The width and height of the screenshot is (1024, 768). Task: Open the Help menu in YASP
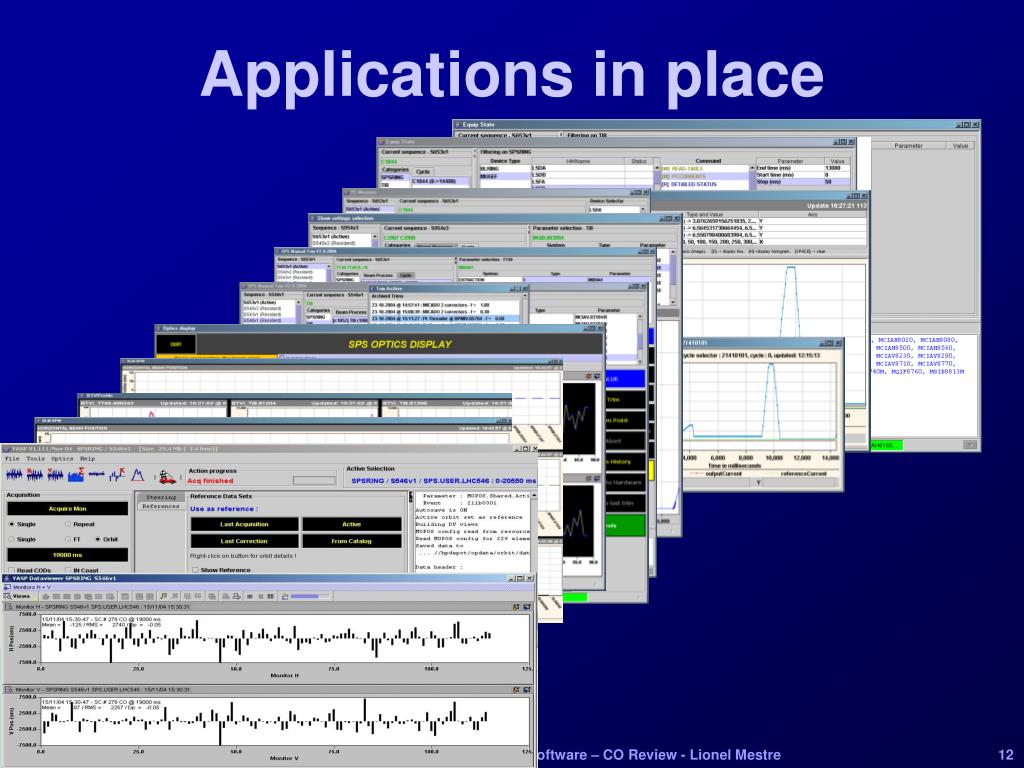pyautogui.click(x=88, y=458)
